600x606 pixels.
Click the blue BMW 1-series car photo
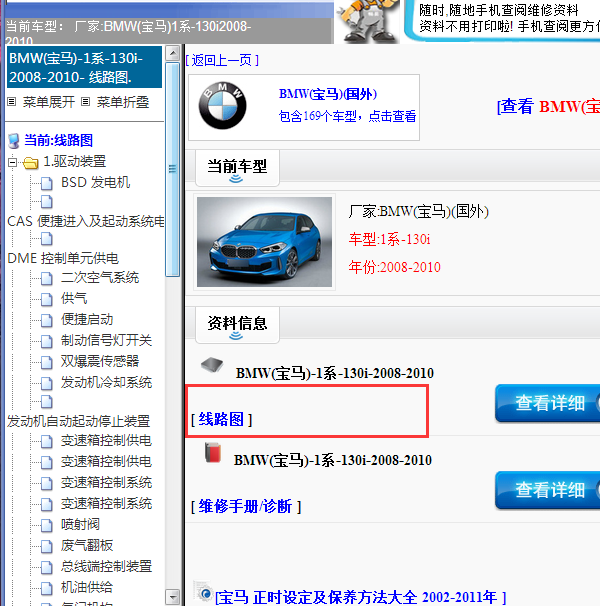[x=264, y=242]
